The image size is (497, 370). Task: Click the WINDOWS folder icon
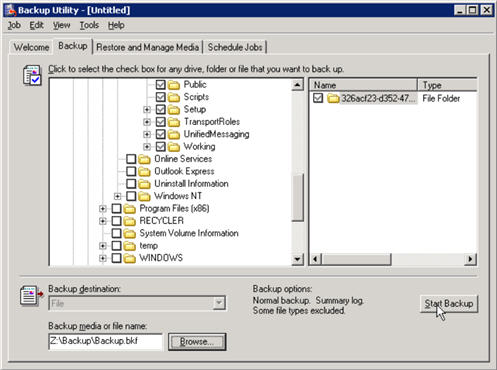pyautogui.click(x=130, y=258)
